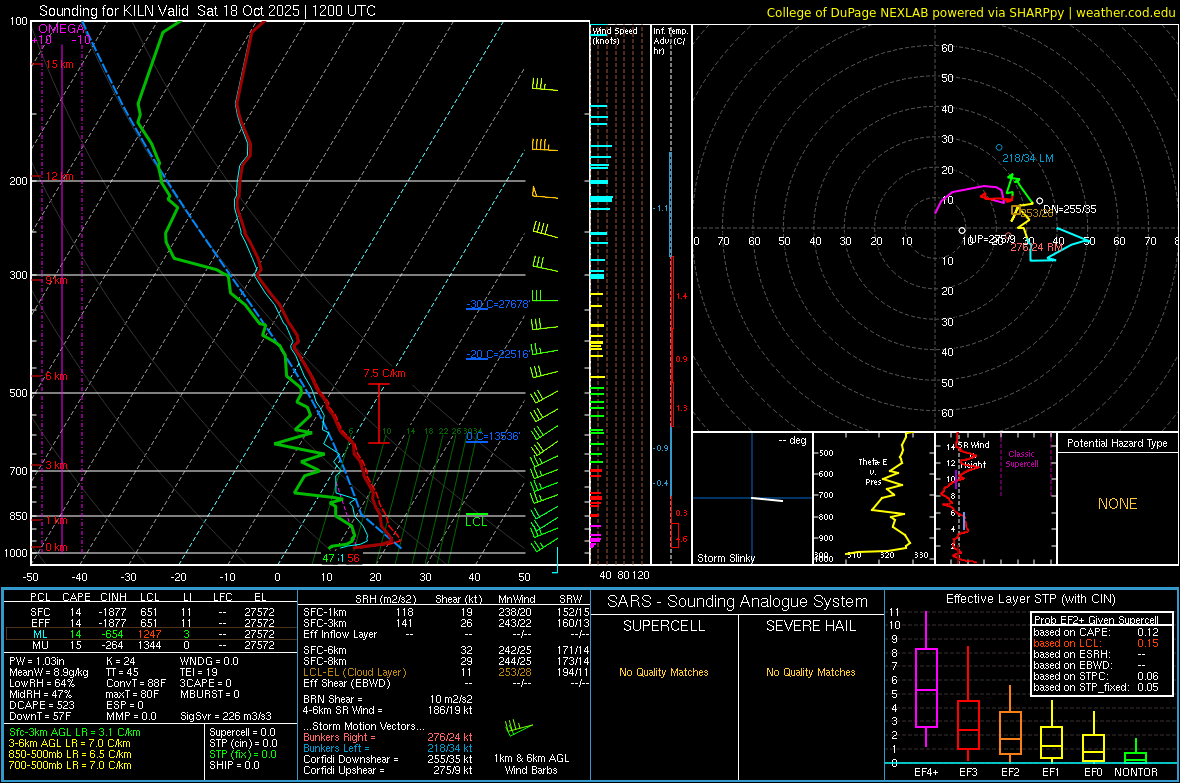Click the white Storm Slinky line marker

pyautogui.click(x=767, y=499)
